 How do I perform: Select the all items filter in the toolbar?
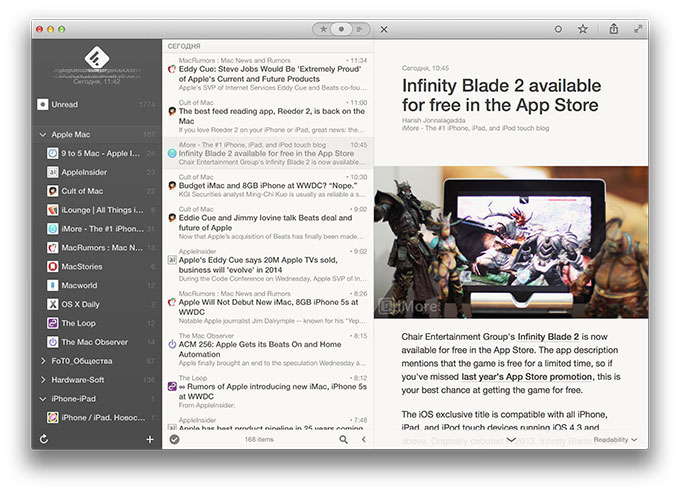(359, 29)
